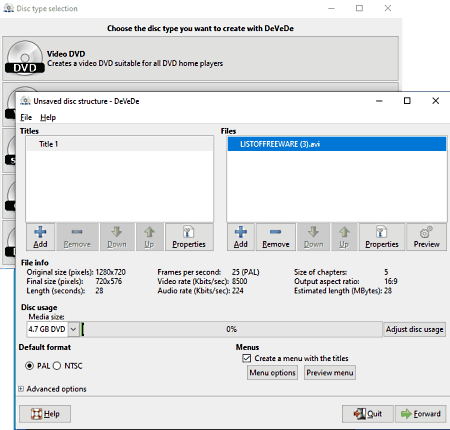The height and width of the screenshot is (430, 450).
Task: Open the Help menu
Action: [48, 117]
